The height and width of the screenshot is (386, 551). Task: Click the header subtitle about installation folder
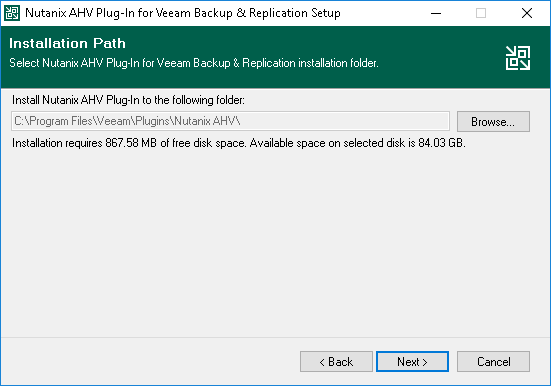coord(194,63)
